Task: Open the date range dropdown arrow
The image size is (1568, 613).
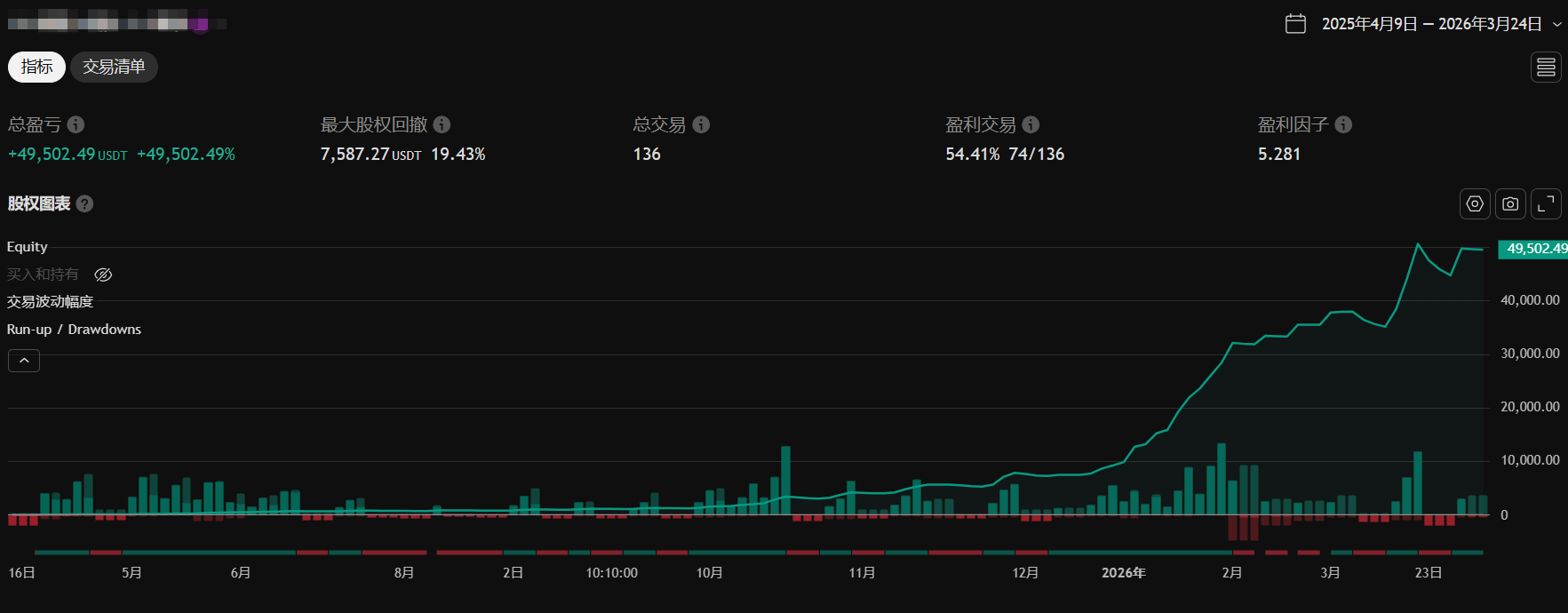Action: pos(1556,25)
